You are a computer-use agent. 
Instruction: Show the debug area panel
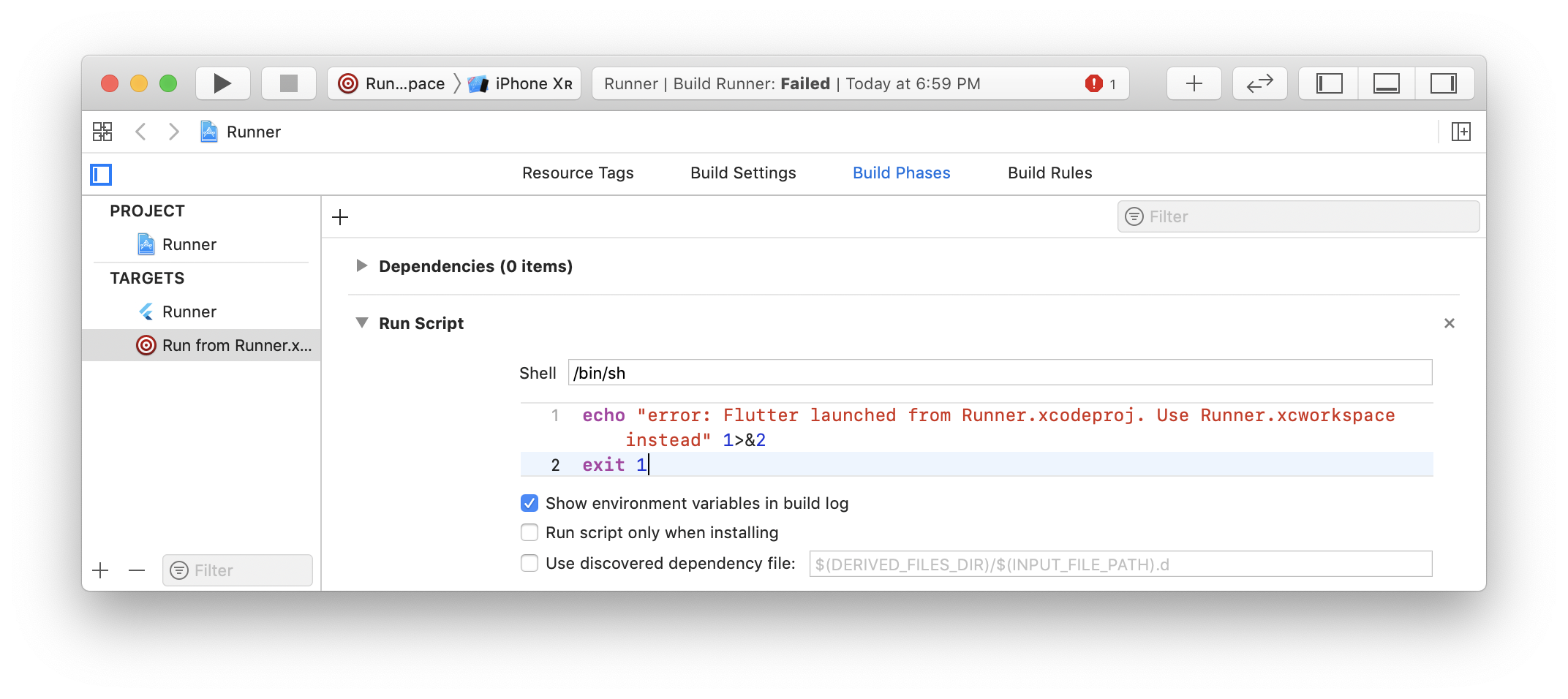1386,83
